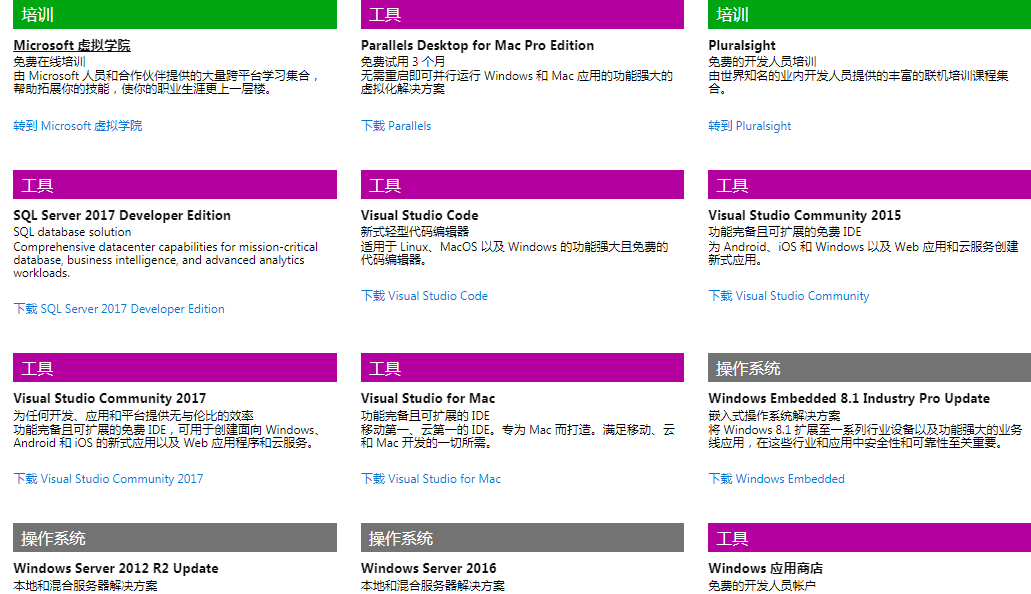Viewport: 1031px width, 594px height.
Task: Click 工具 banner above Visual Studio for Mac
Action: (x=522, y=368)
